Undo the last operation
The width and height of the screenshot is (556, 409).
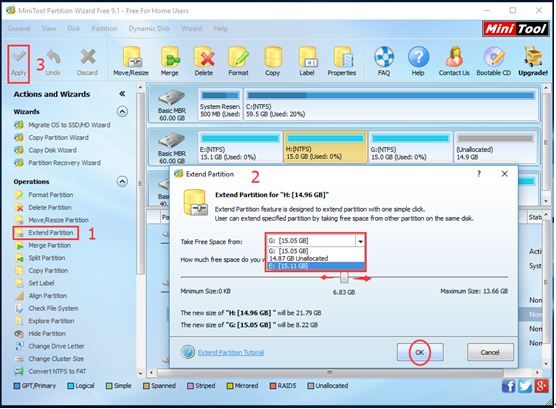coord(53,63)
